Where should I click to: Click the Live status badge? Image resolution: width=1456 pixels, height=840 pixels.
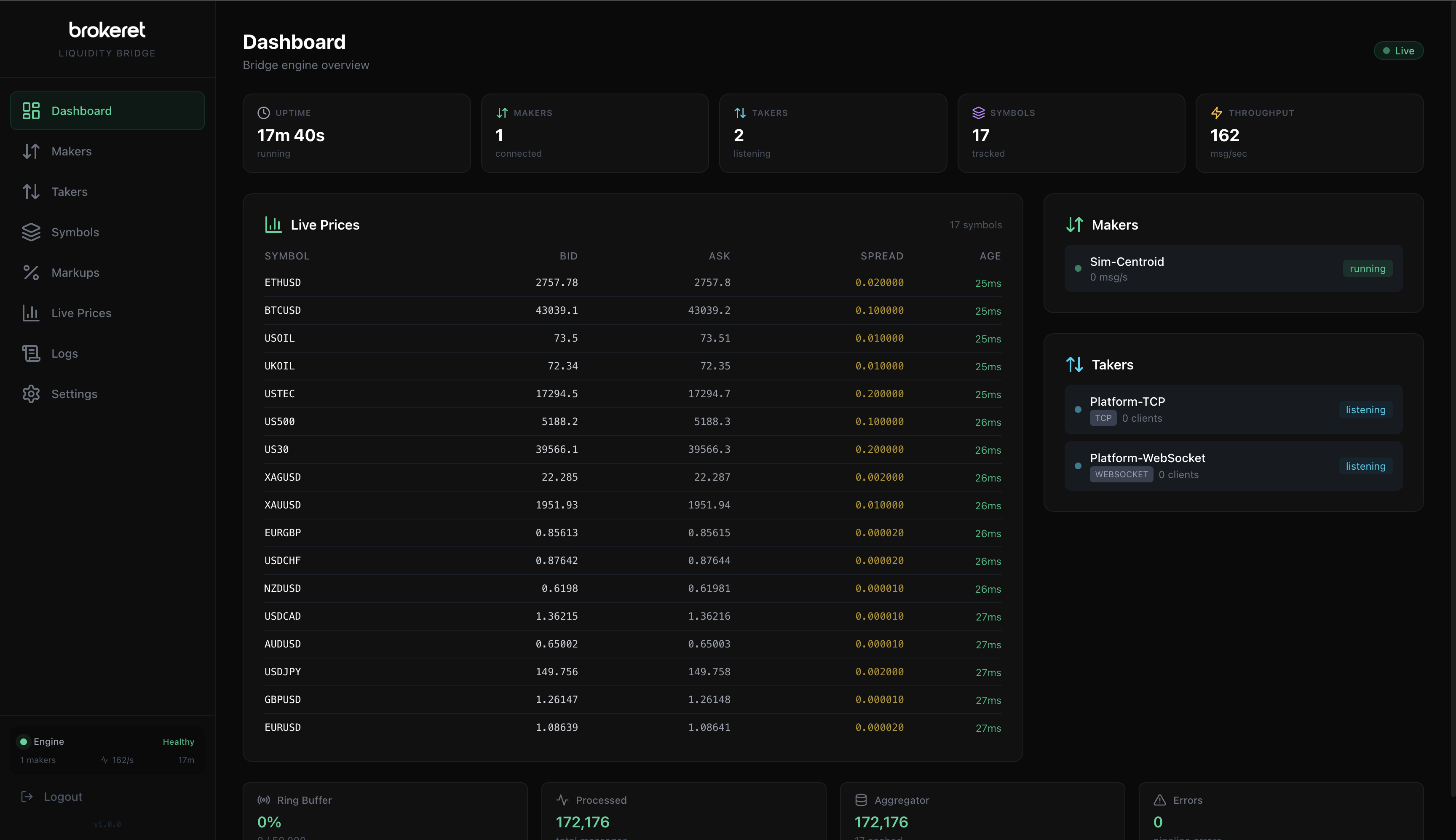tap(1398, 51)
